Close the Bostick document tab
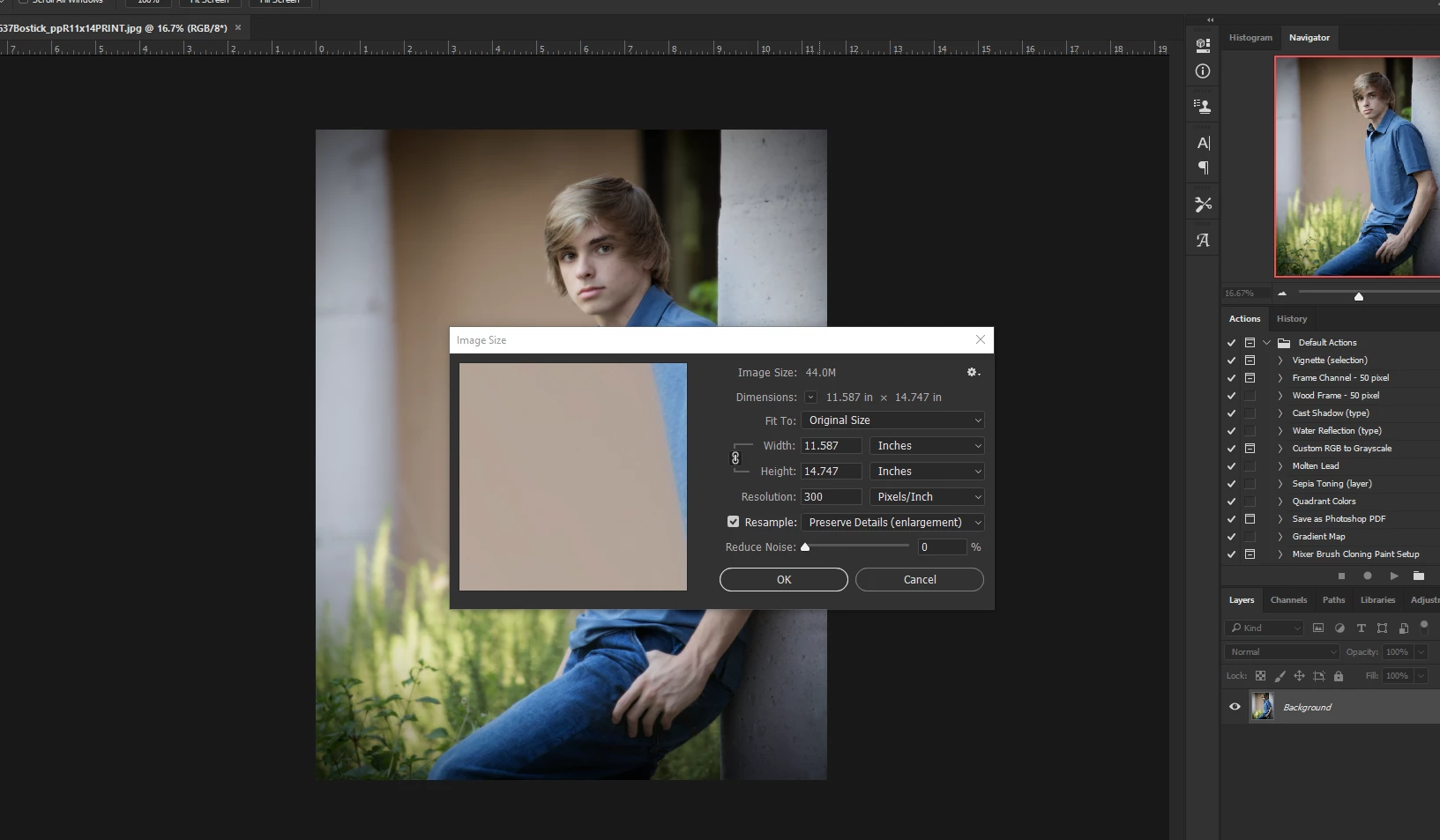Image resolution: width=1440 pixels, height=840 pixels. [x=238, y=27]
